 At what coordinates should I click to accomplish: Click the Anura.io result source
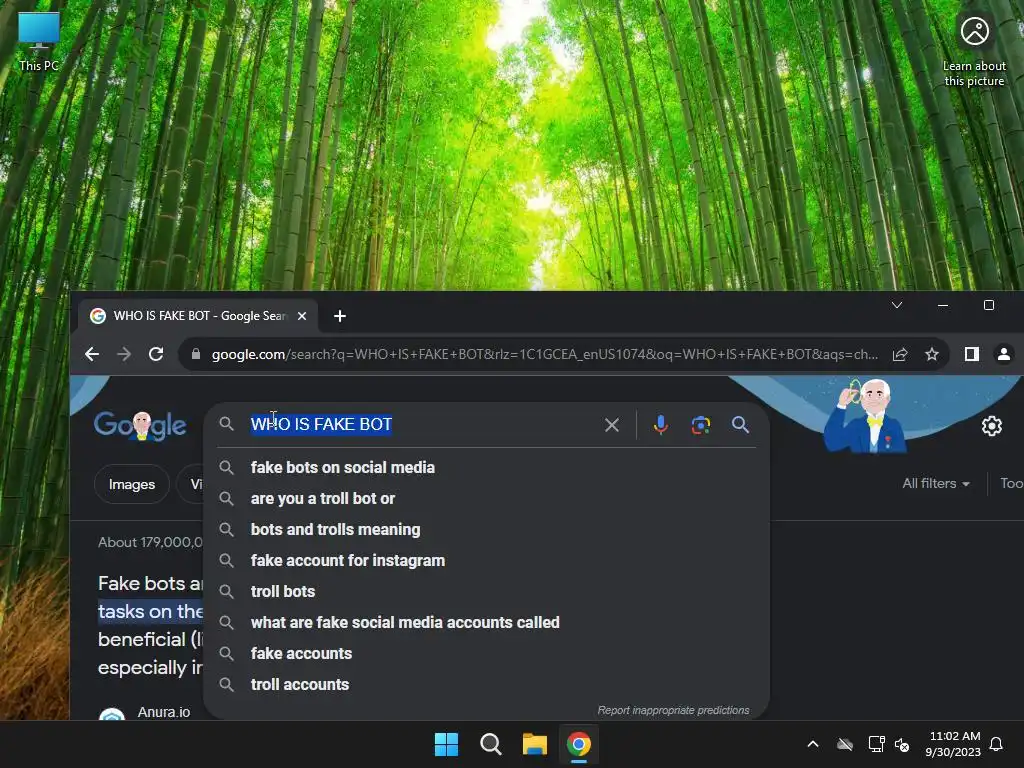coord(163,712)
